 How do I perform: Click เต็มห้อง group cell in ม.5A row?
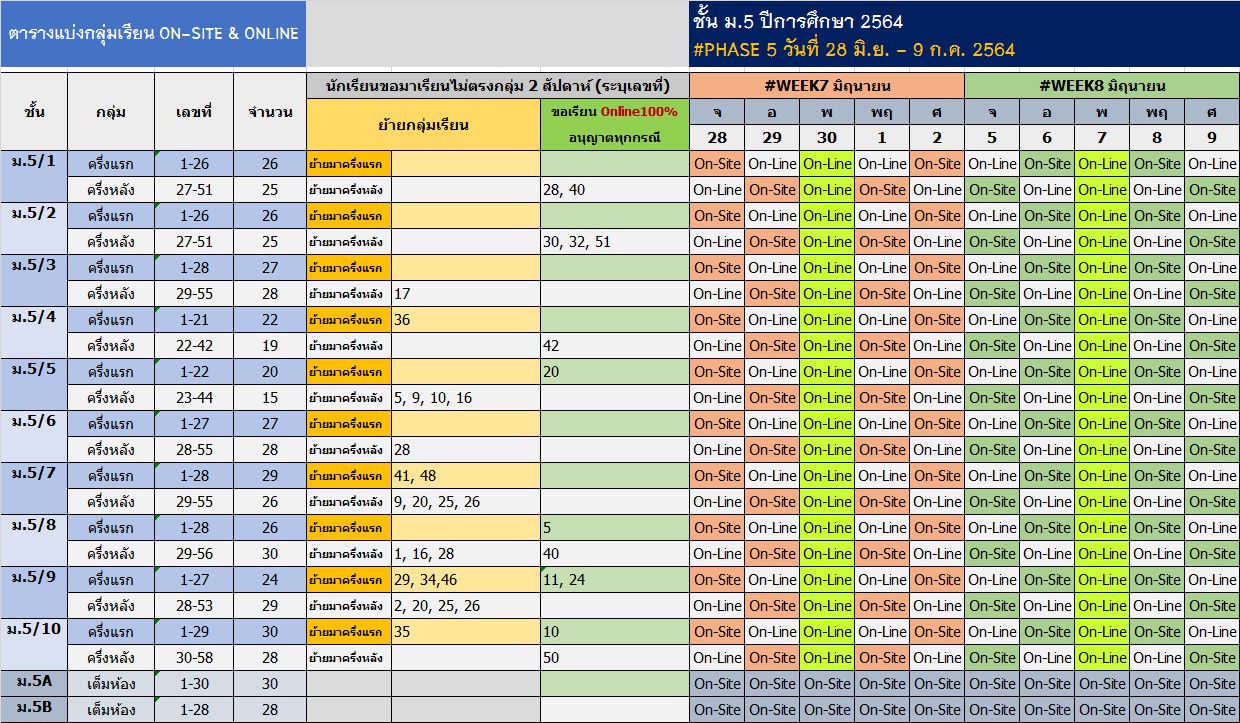[x=111, y=684]
